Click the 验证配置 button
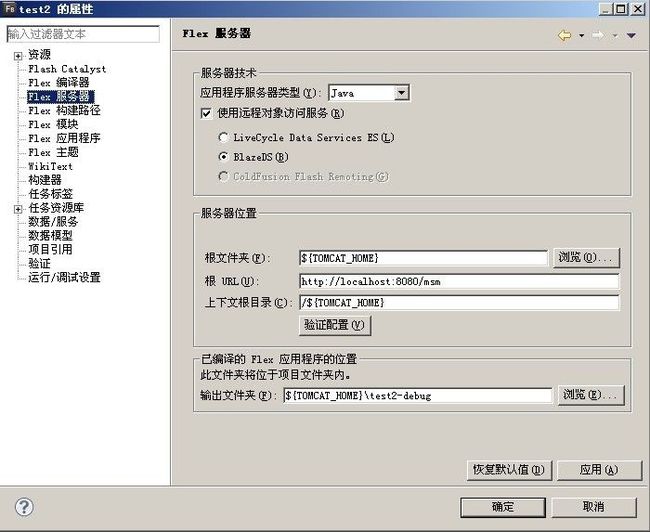This screenshot has width=650, height=532. tap(335, 325)
